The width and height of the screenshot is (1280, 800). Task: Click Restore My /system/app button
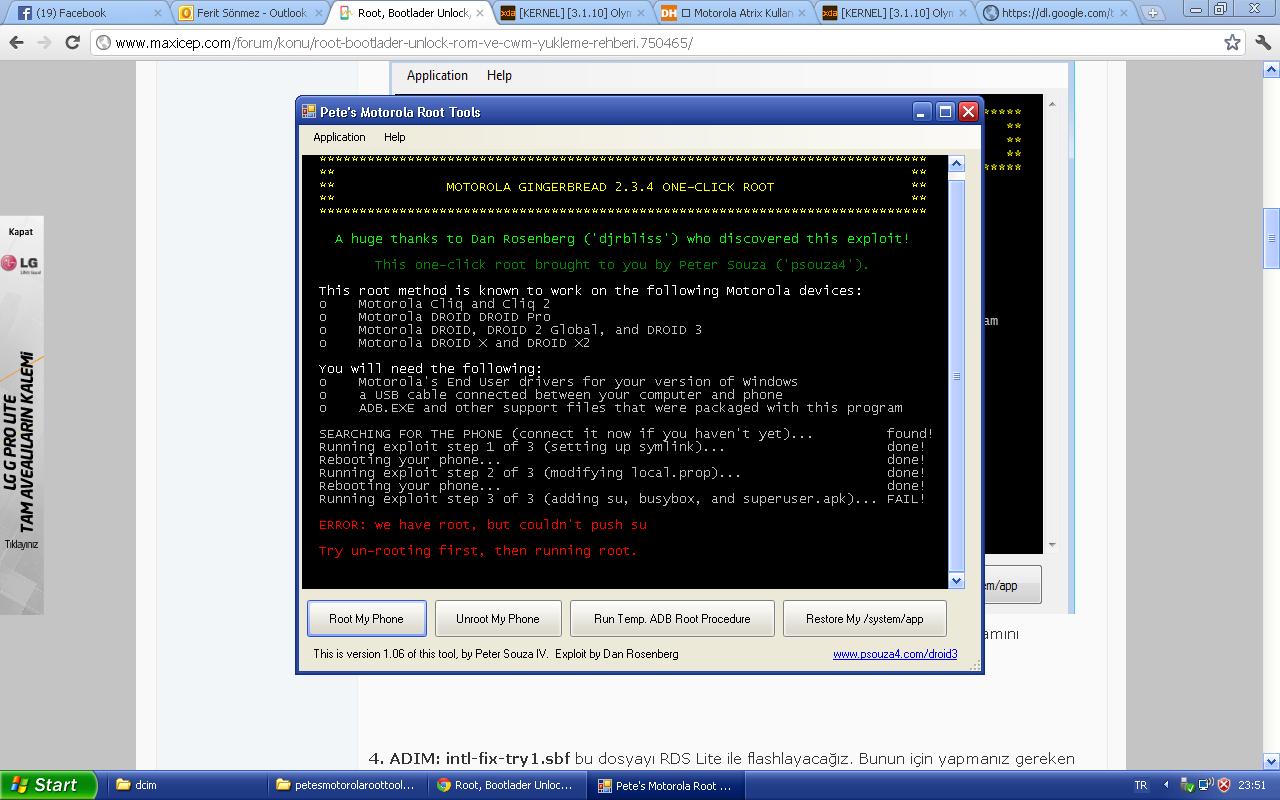coord(865,618)
